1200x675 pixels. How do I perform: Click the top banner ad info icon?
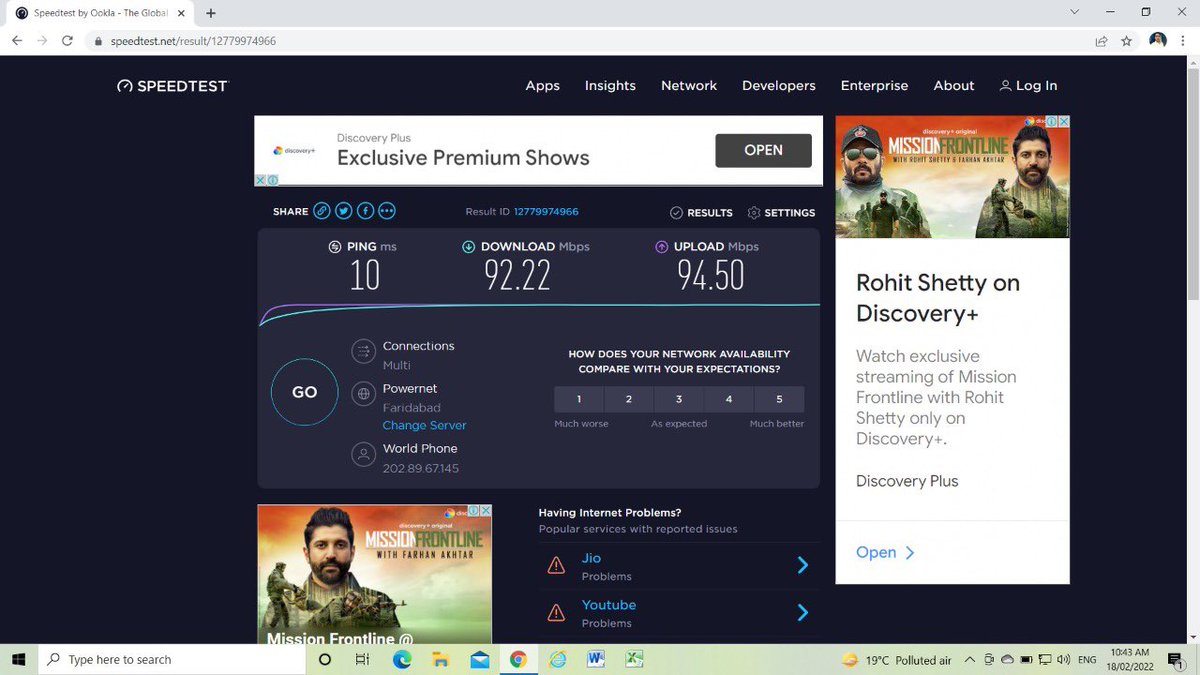[x=272, y=180]
